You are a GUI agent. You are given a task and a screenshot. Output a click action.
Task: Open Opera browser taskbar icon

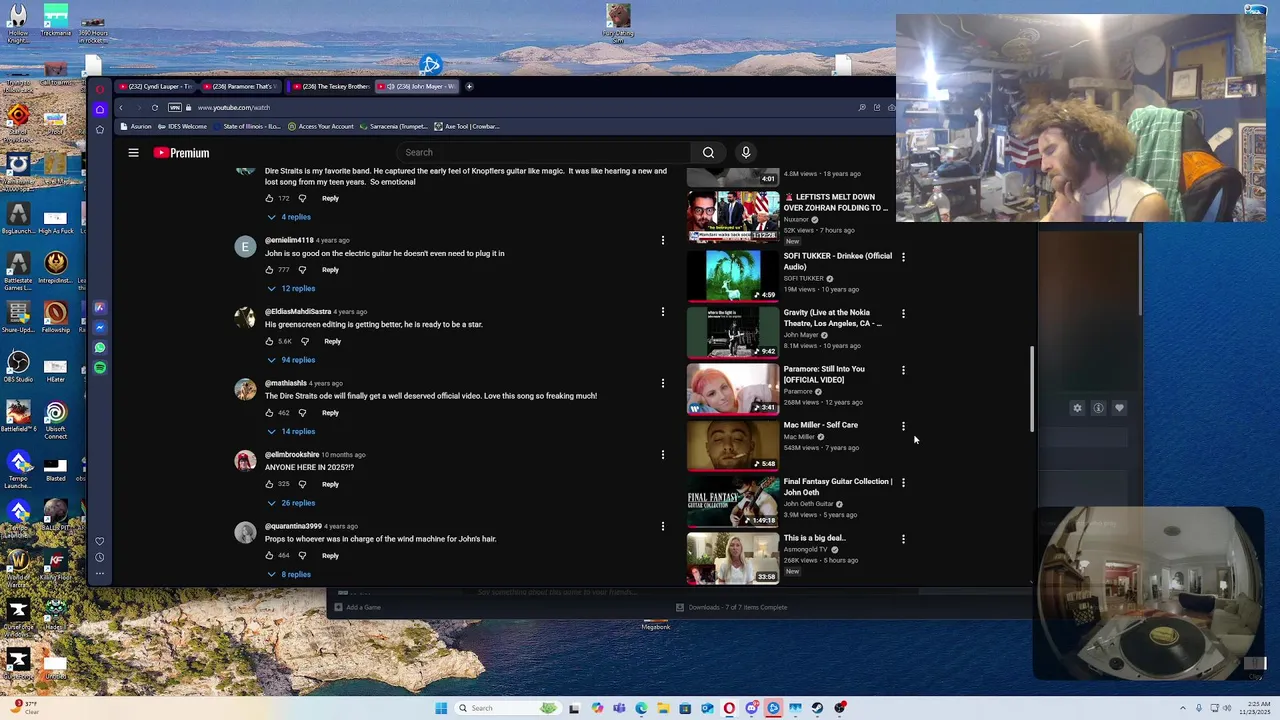pyautogui.click(x=729, y=708)
